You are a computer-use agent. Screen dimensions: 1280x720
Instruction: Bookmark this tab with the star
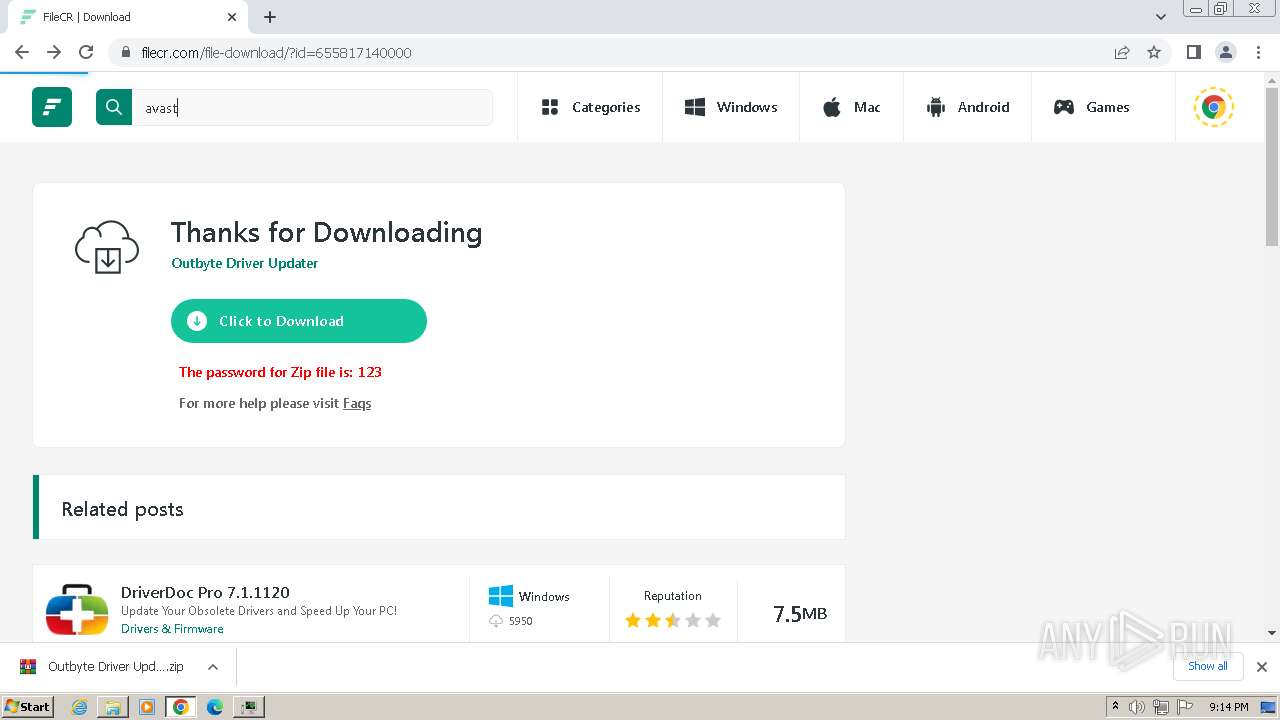(x=1154, y=52)
